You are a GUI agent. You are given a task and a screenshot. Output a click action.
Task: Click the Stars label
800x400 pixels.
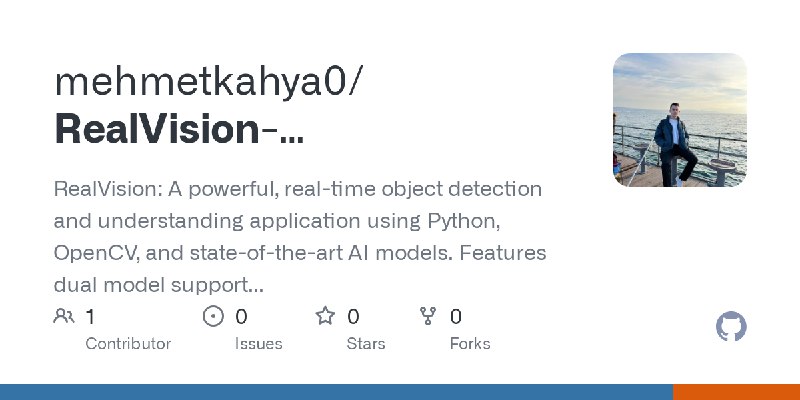click(366, 344)
